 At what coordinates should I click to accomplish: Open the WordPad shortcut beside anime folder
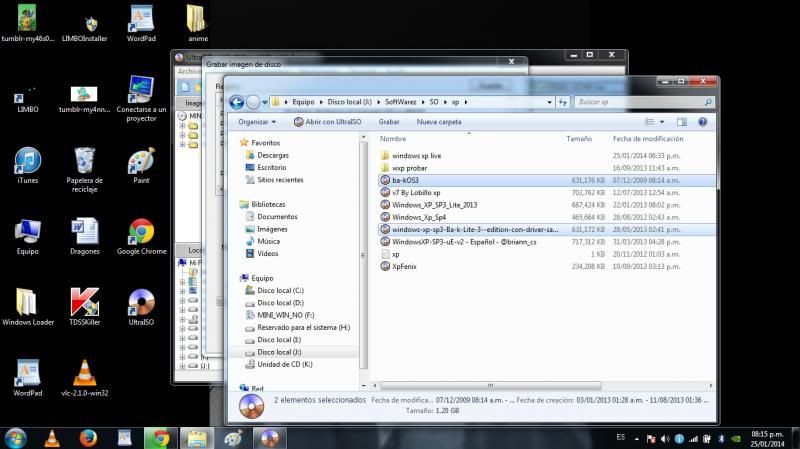pyautogui.click(x=141, y=23)
